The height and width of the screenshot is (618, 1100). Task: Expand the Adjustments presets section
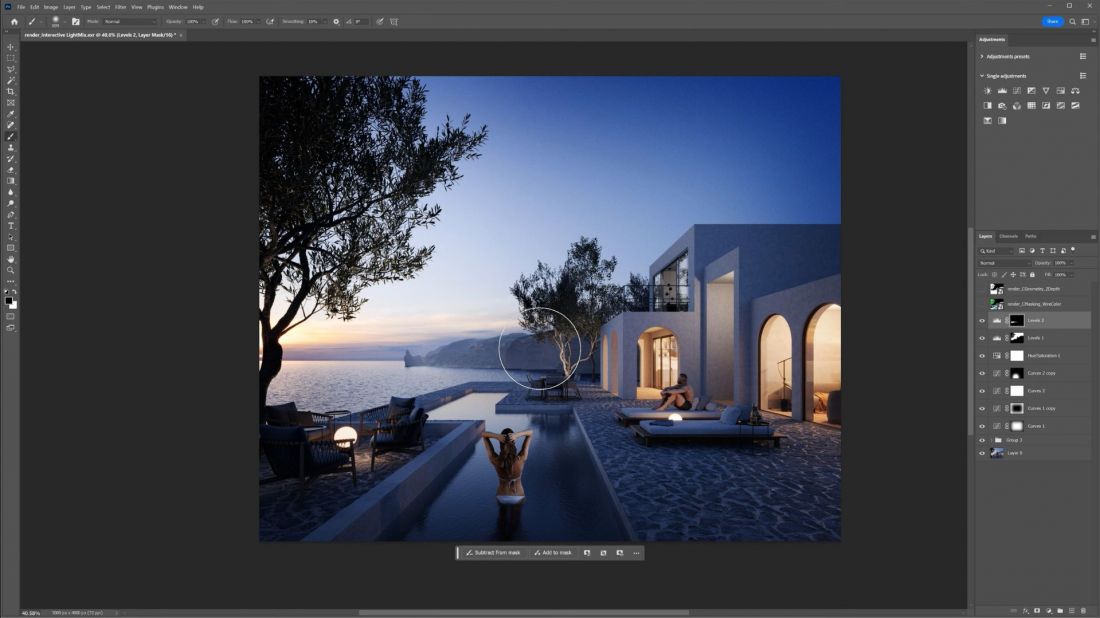tap(981, 56)
